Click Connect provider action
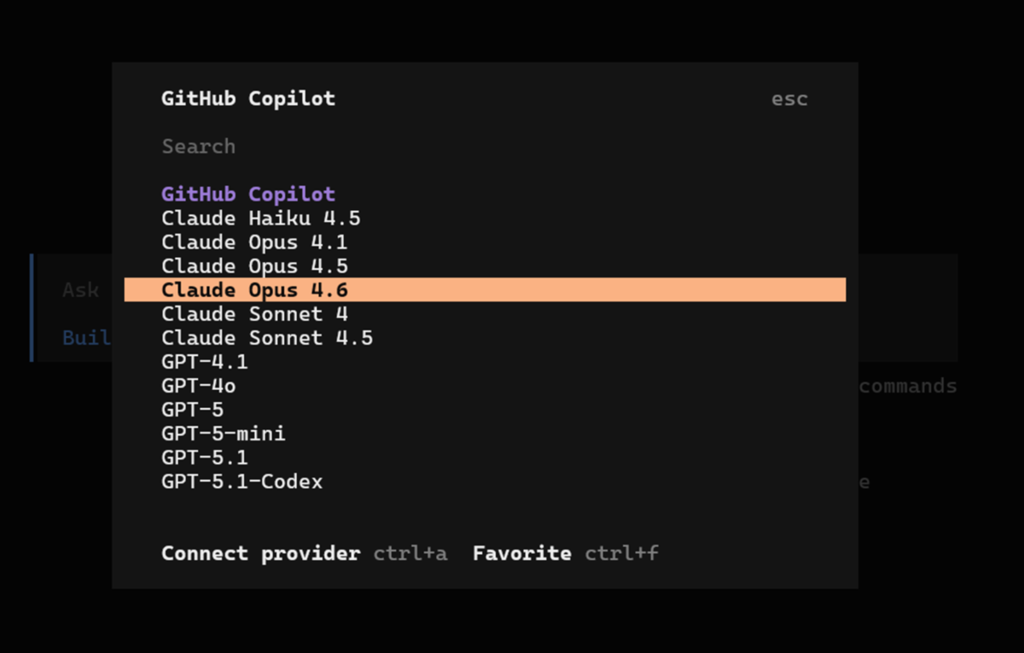Screen dimensions: 1024x653 click(x=261, y=553)
